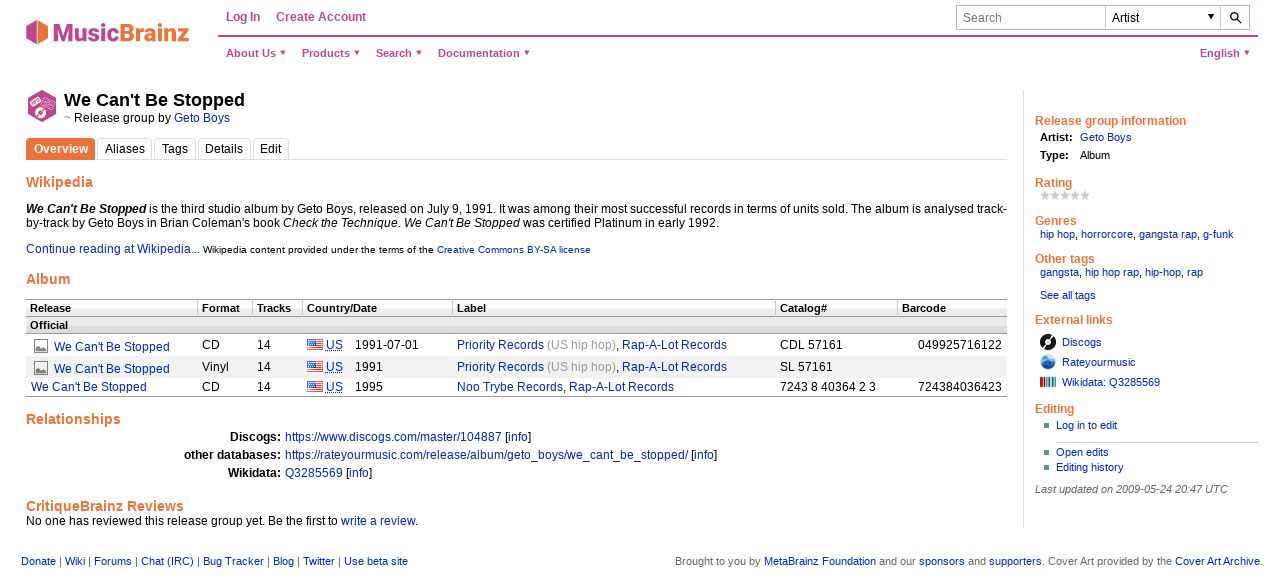This screenshot has width=1284, height=576.
Task: Expand the Products menu
Action: [331, 53]
